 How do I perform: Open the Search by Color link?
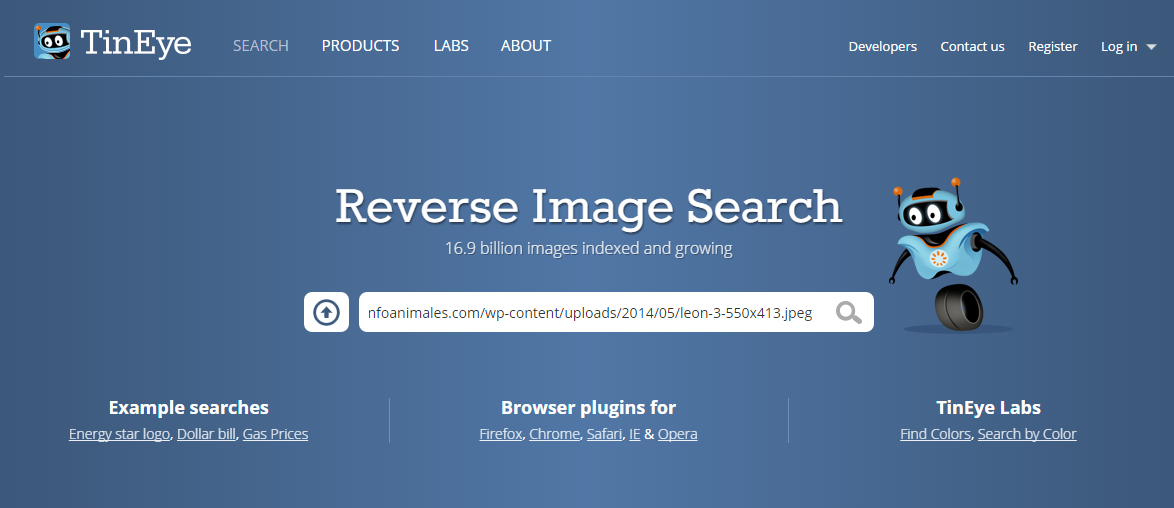(1027, 434)
